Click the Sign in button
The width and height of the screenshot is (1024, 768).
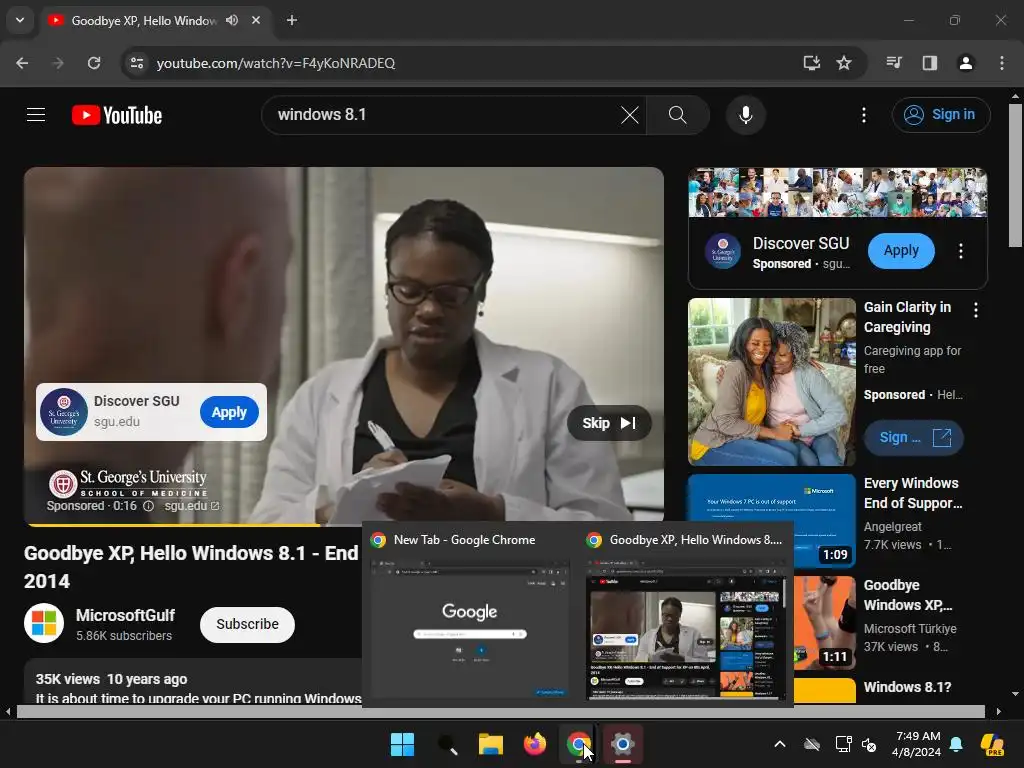tap(941, 115)
